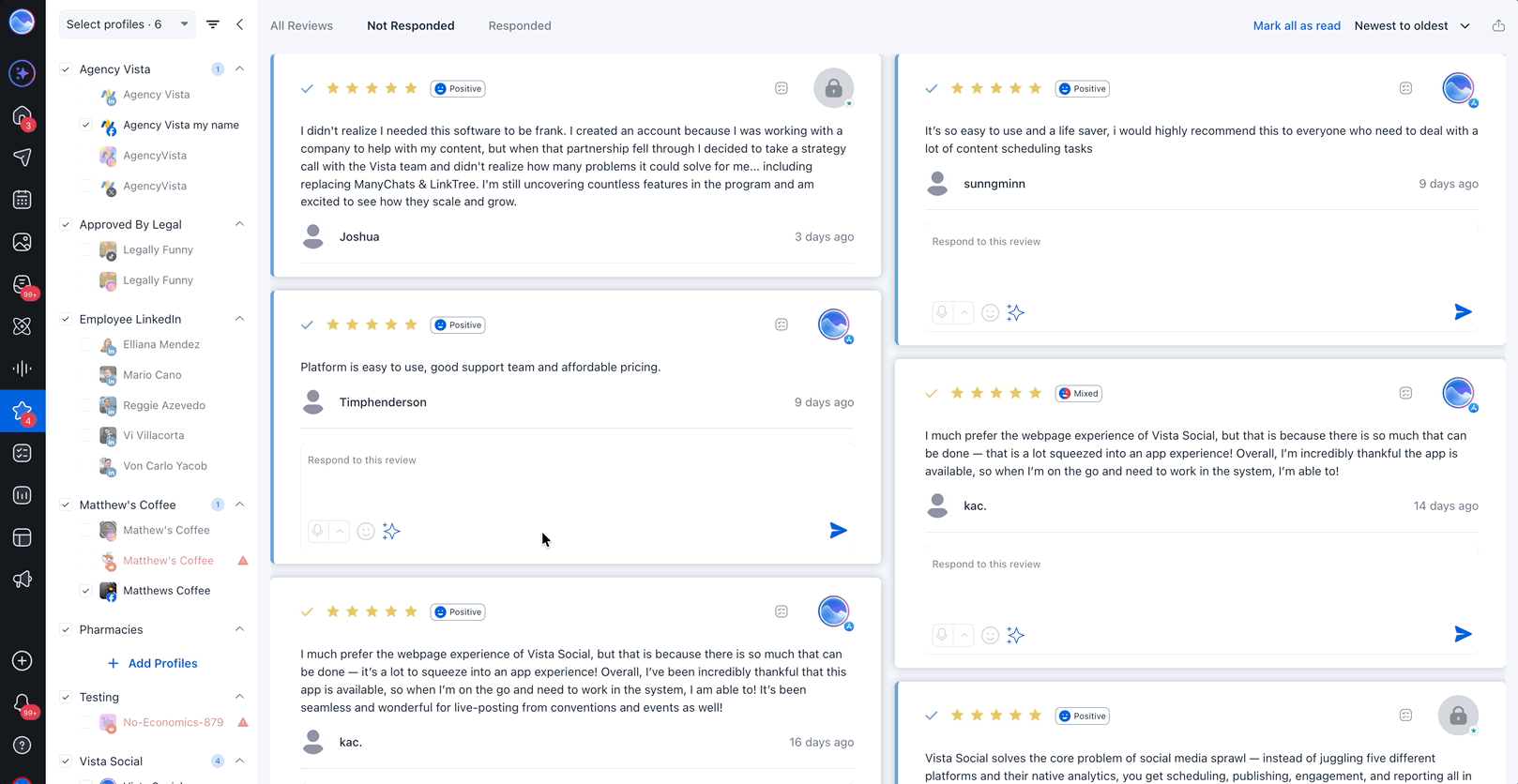
Task: Open the export icon at top right
Action: tap(1498, 25)
